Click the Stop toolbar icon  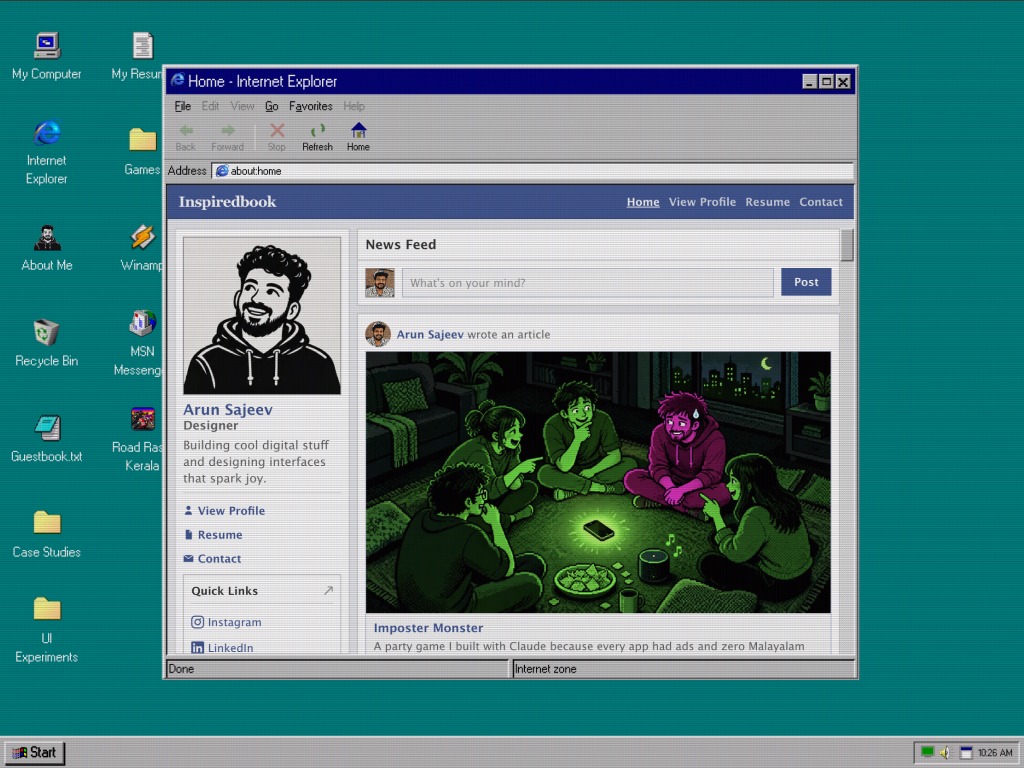pos(277,131)
